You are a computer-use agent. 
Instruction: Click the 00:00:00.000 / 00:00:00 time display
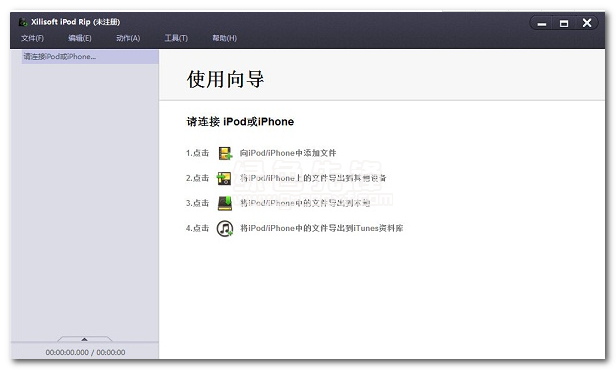click(85, 352)
